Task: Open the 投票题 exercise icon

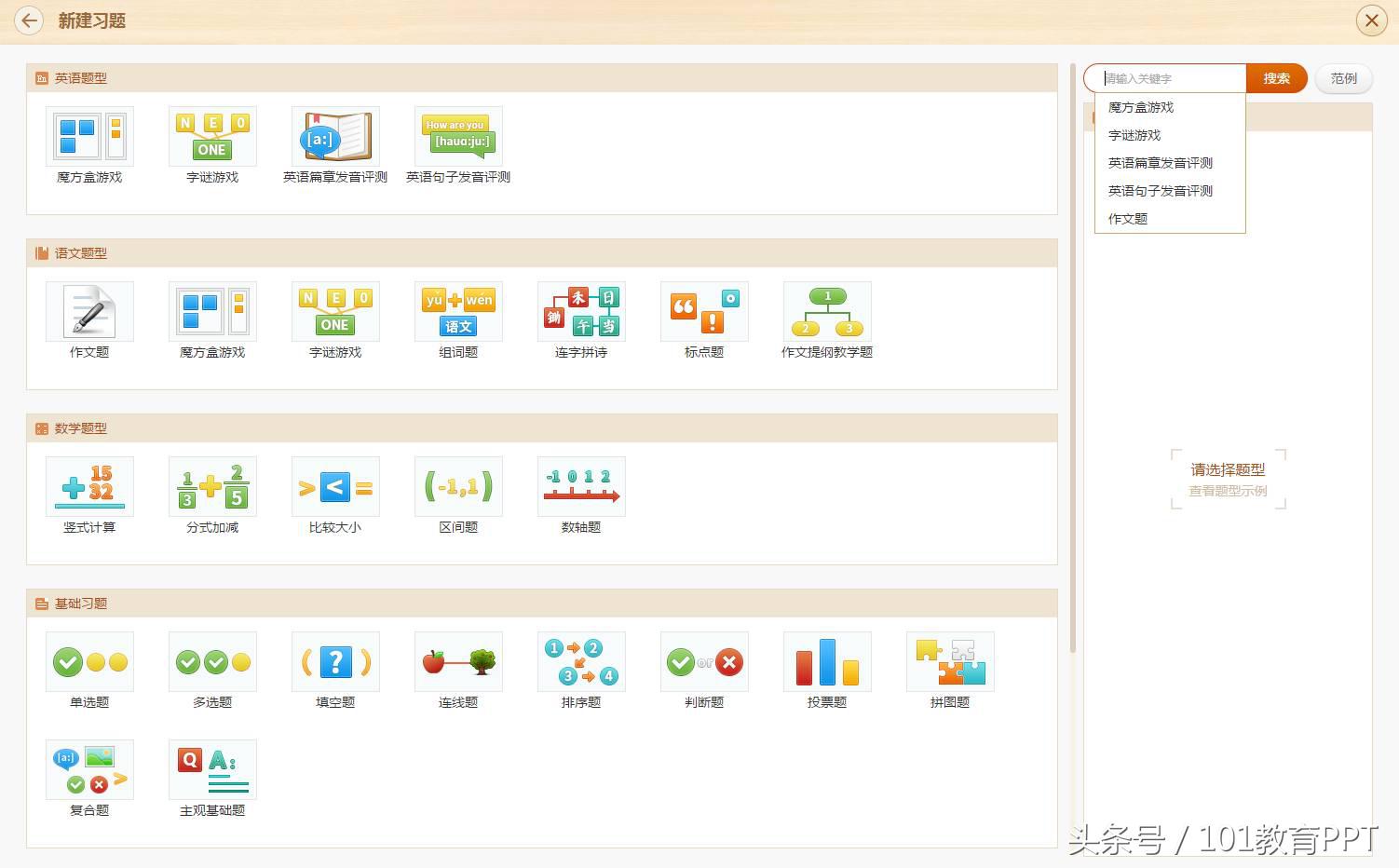Action: click(827, 661)
